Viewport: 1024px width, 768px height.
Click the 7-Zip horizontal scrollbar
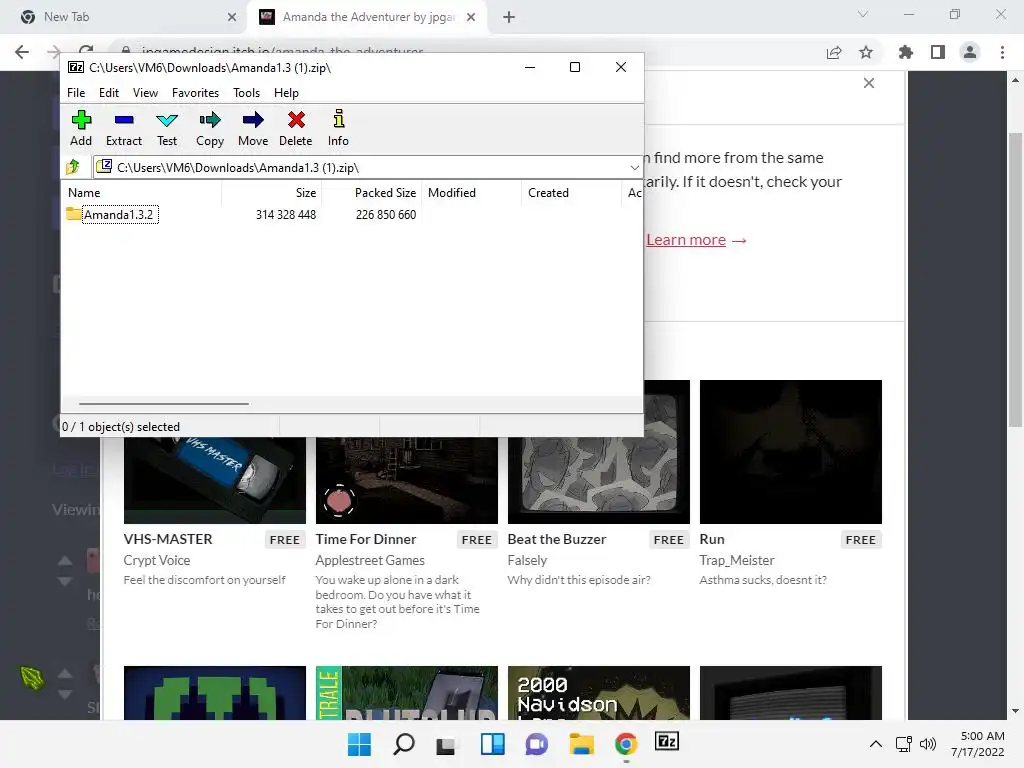coord(163,404)
